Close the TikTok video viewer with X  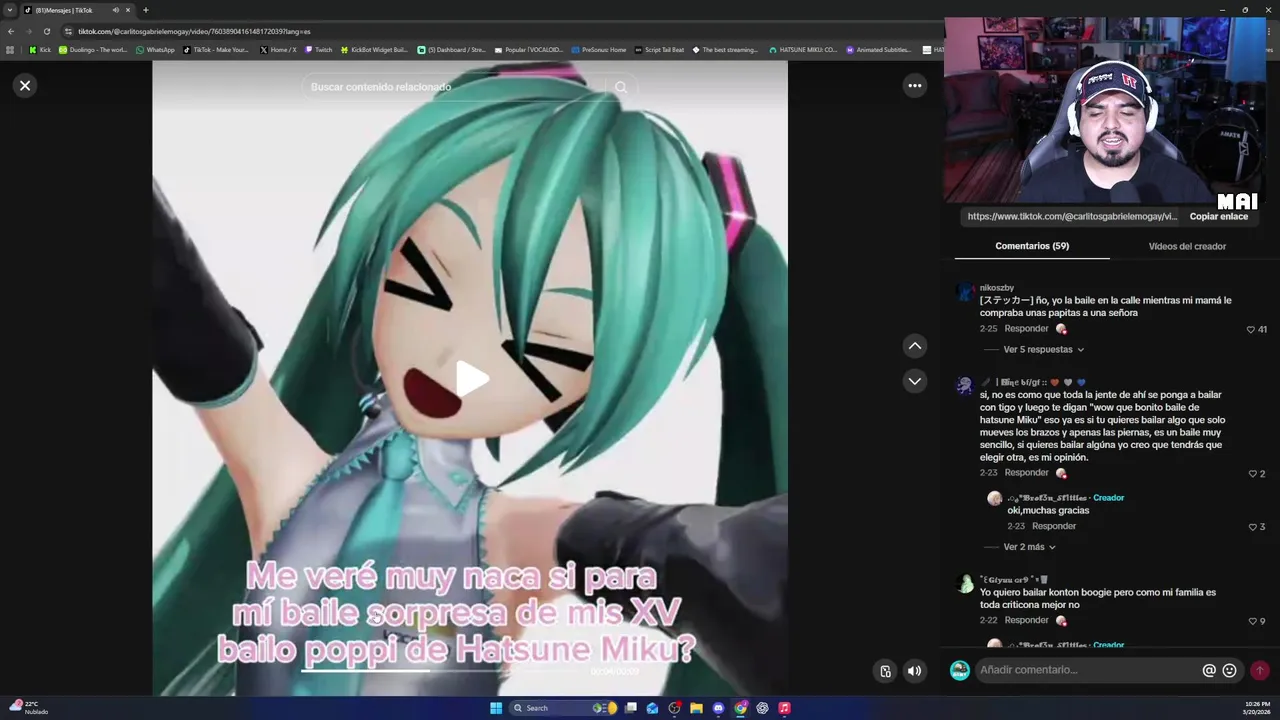click(25, 85)
